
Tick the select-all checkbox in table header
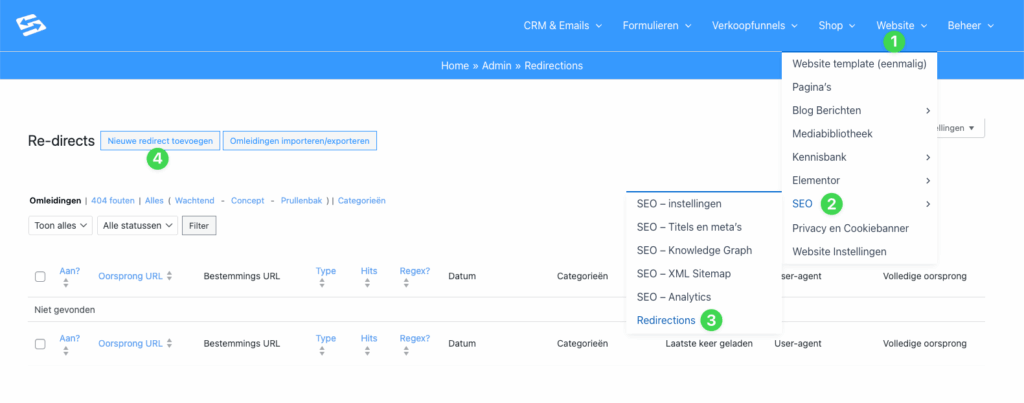click(x=40, y=276)
